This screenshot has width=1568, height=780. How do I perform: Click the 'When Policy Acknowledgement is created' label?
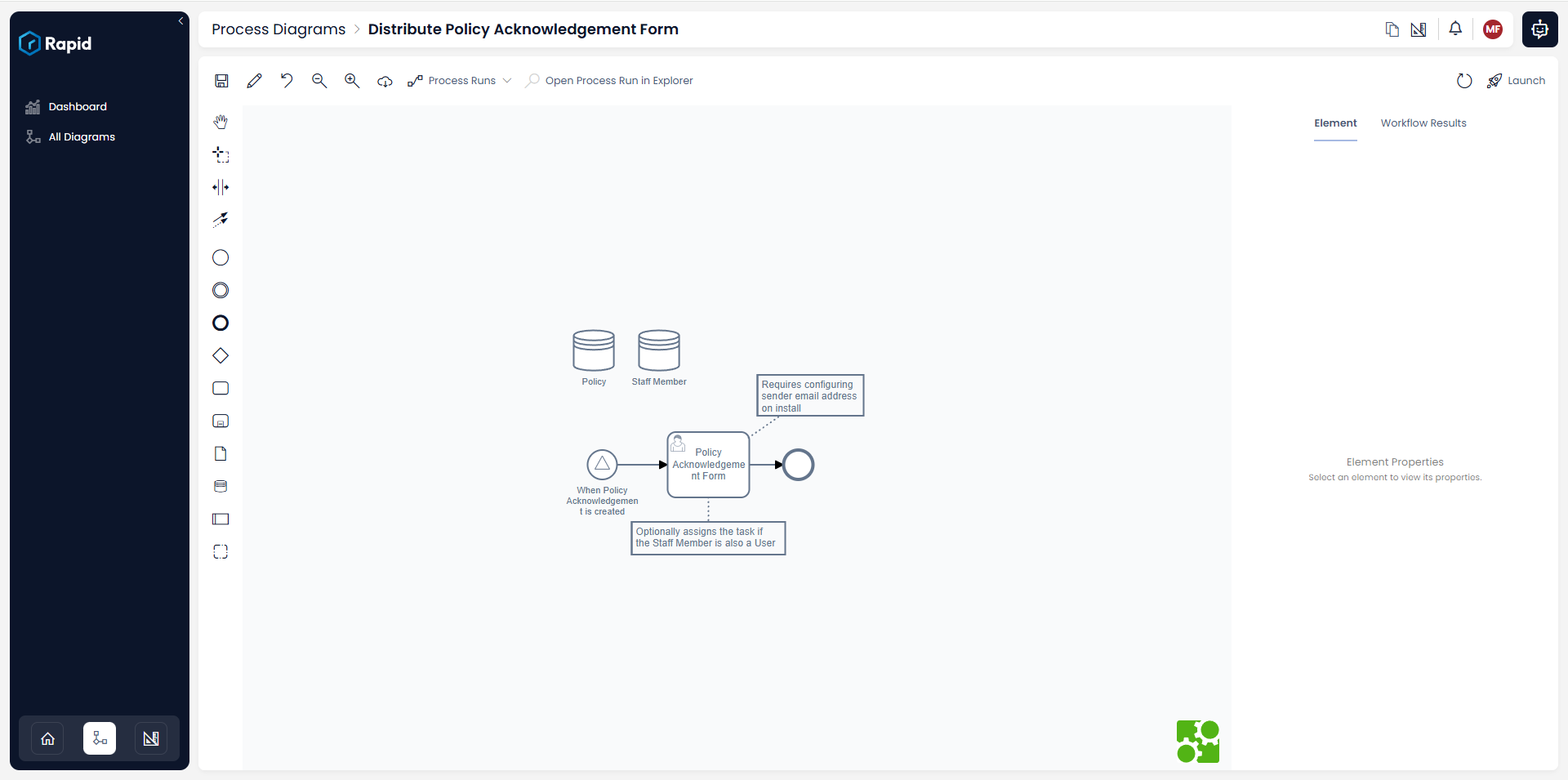coord(602,501)
